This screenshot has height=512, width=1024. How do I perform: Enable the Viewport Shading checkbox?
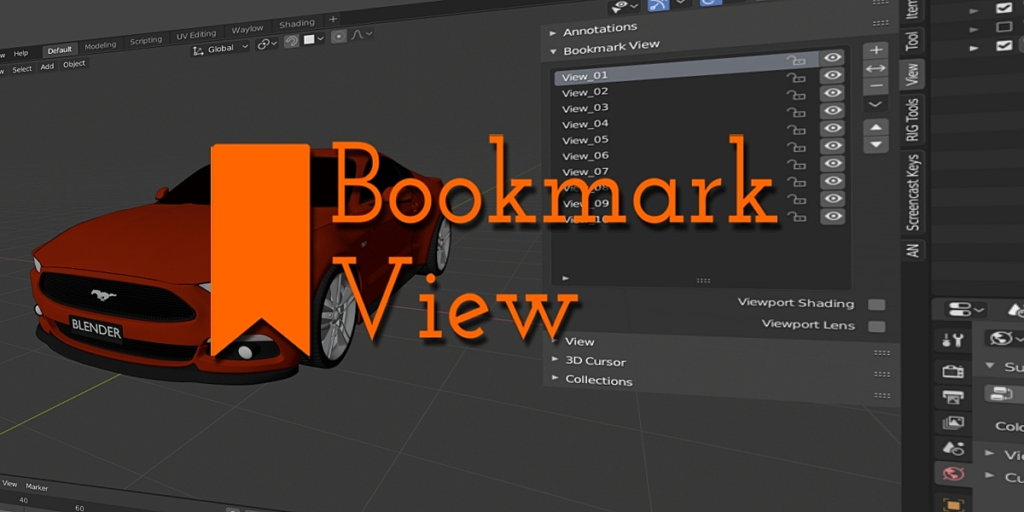[876, 305]
